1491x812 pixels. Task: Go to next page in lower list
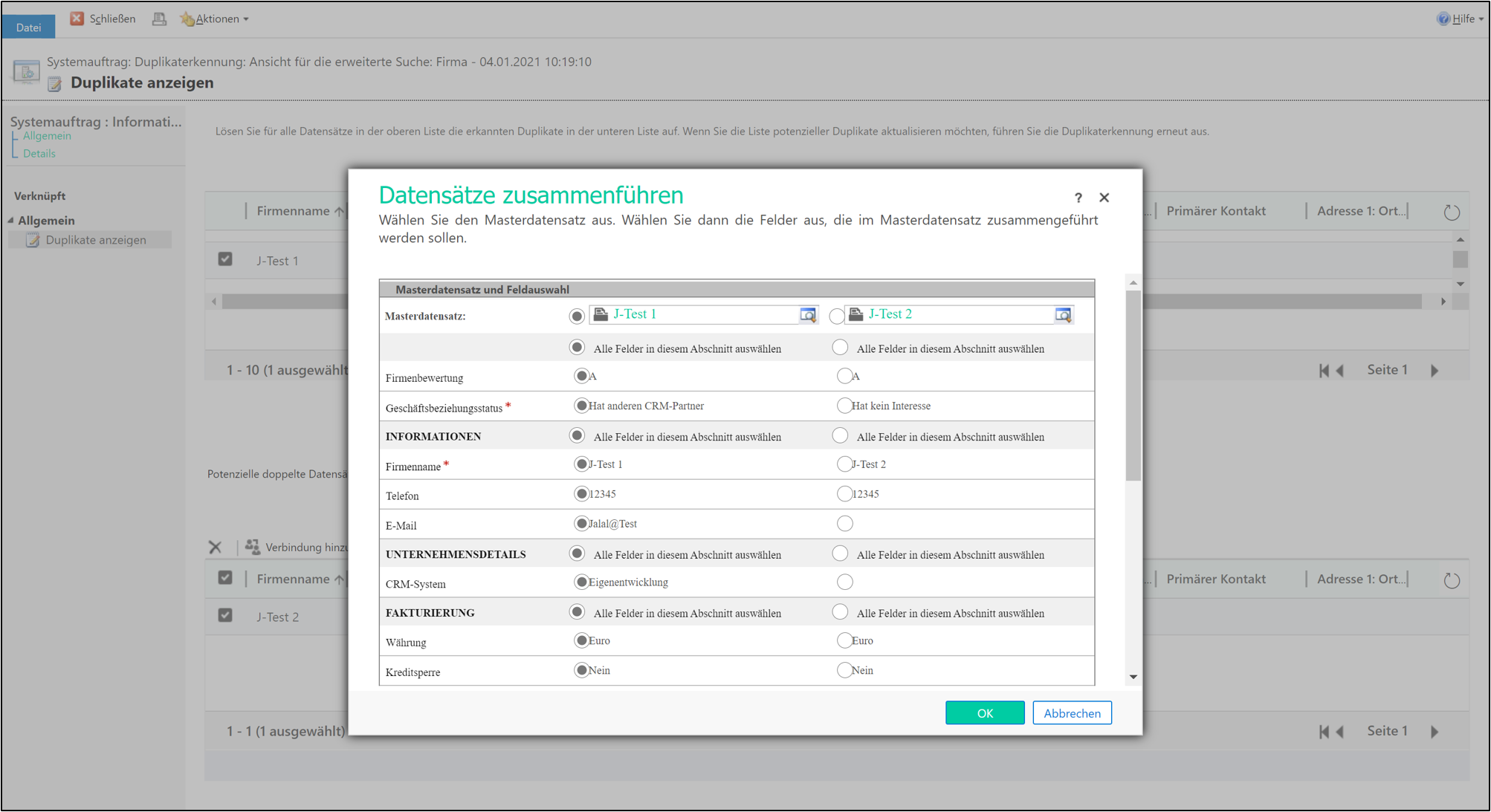point(1435,732)
